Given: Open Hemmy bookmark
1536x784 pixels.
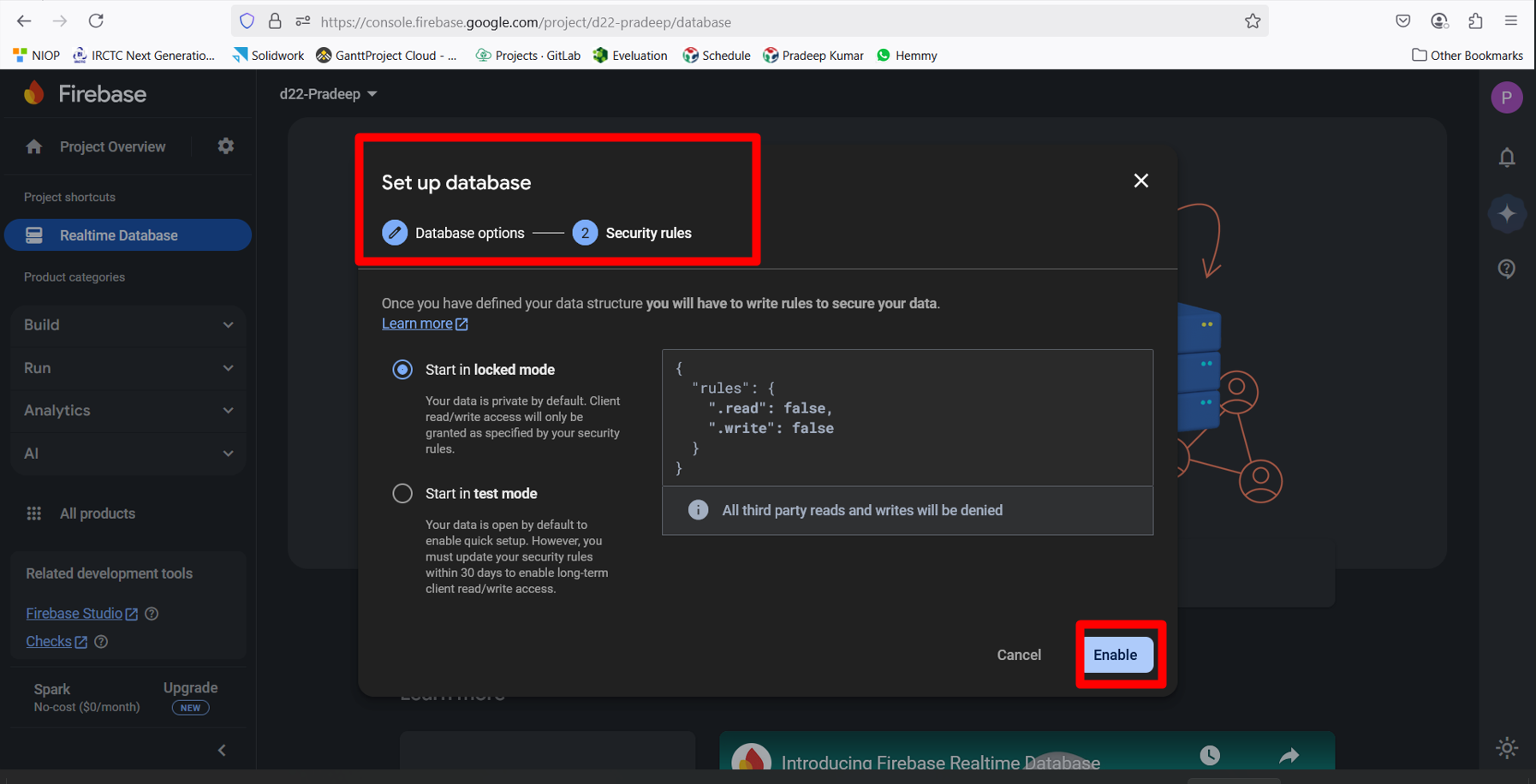Looking at the screenshot, I should [x=907, y=56].
